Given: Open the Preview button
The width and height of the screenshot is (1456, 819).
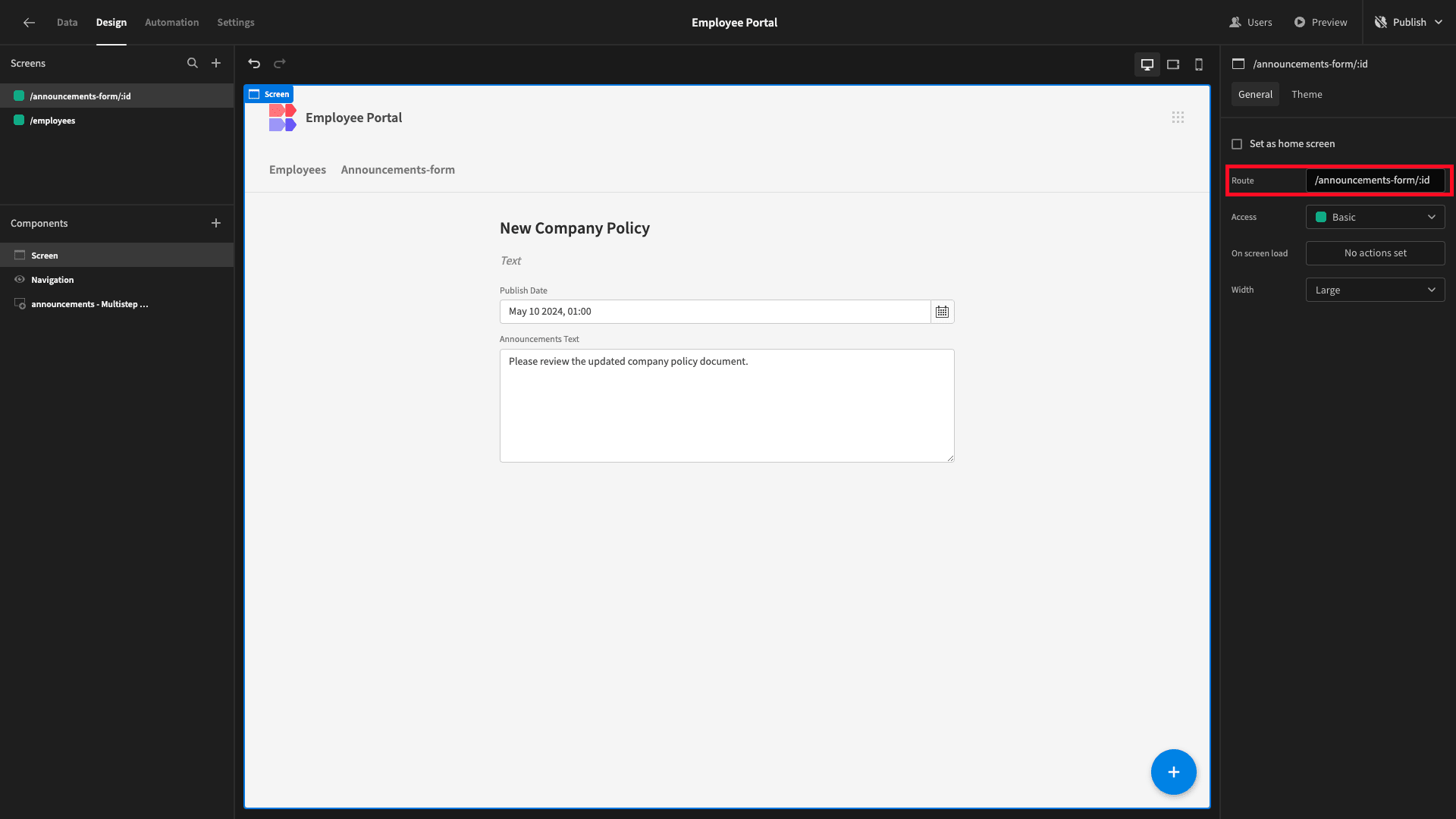Looking at the screenshot, I should (x=1320, y=23).
